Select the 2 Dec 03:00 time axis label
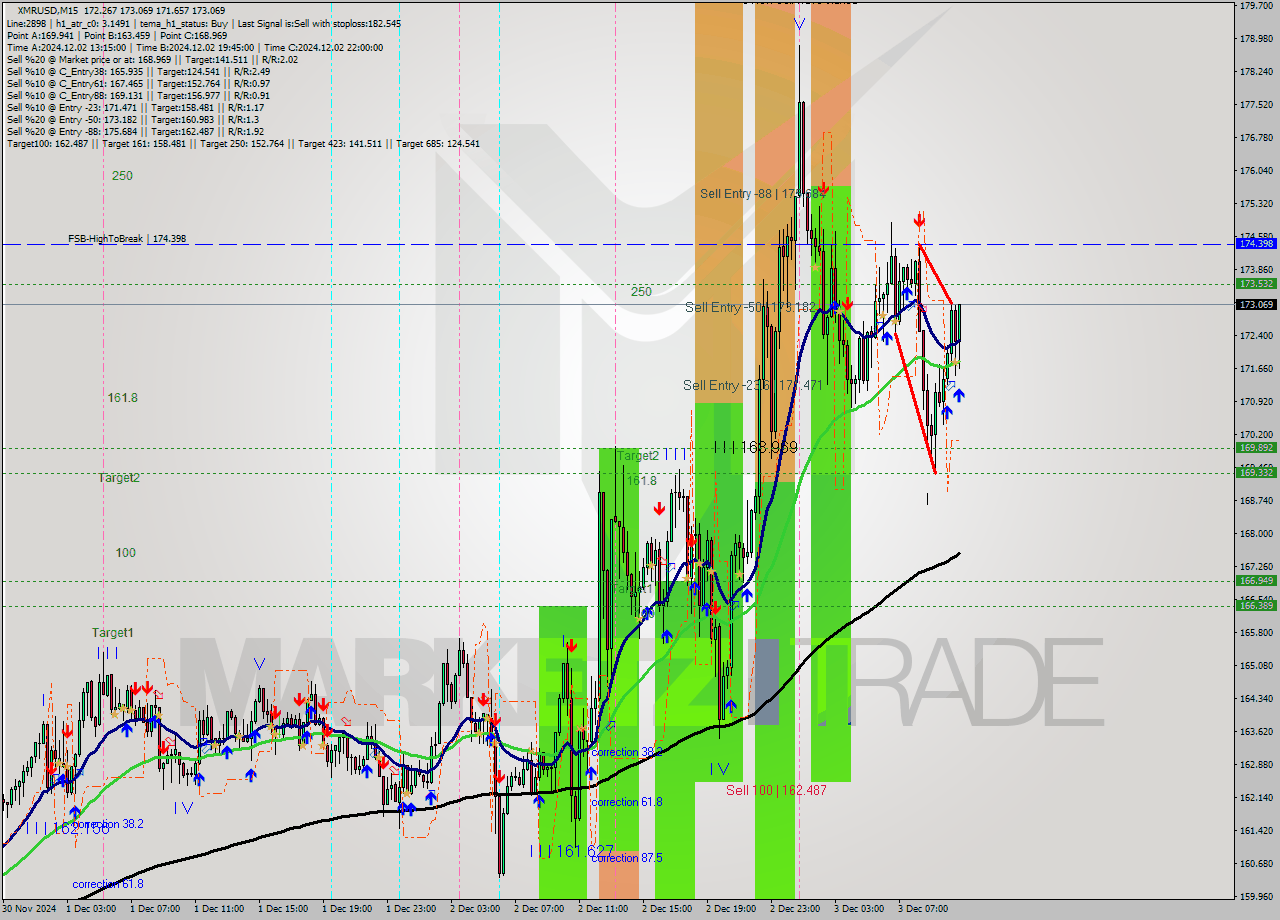 474,909
